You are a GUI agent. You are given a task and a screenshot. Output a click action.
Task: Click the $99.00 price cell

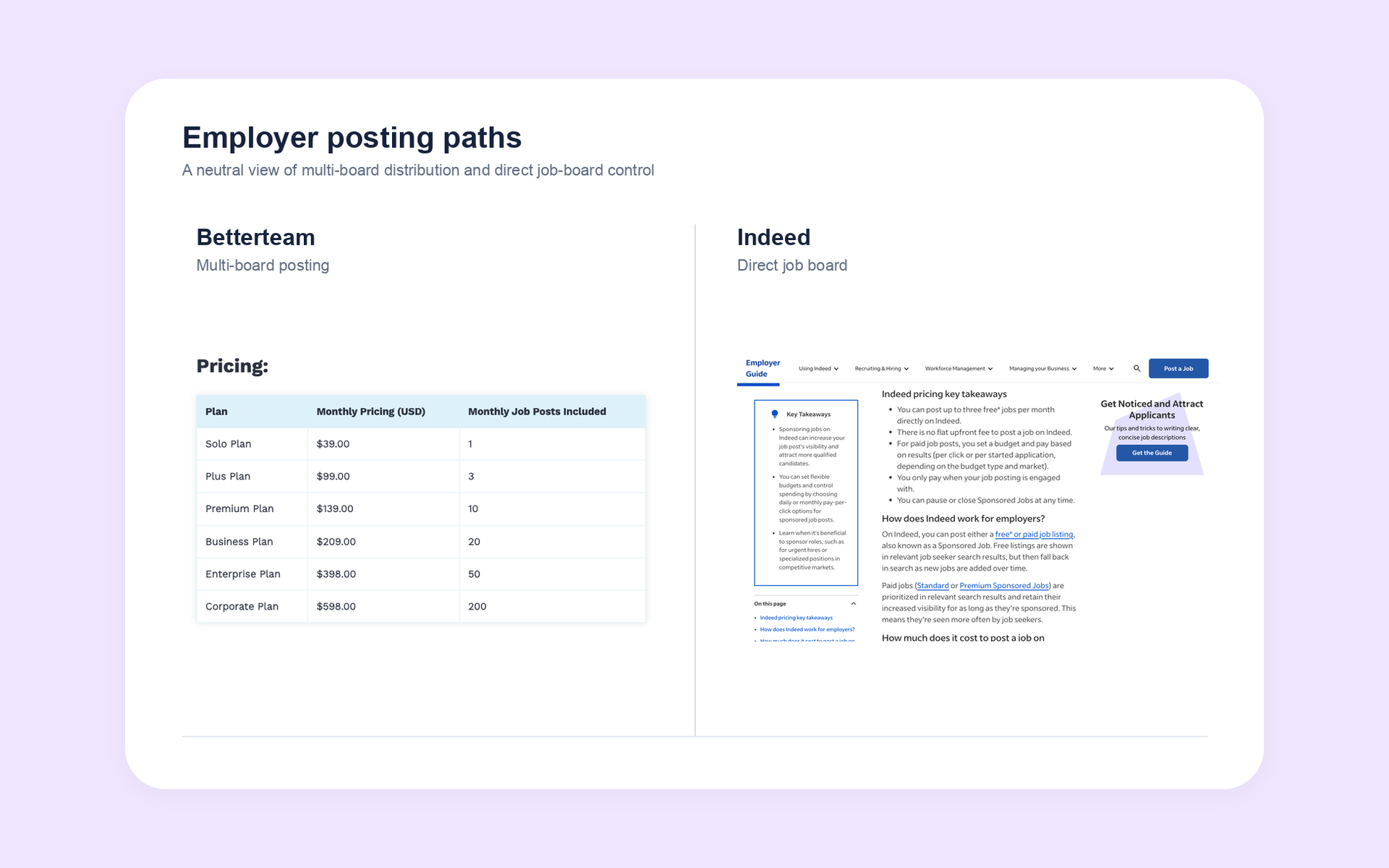point(383,477)
